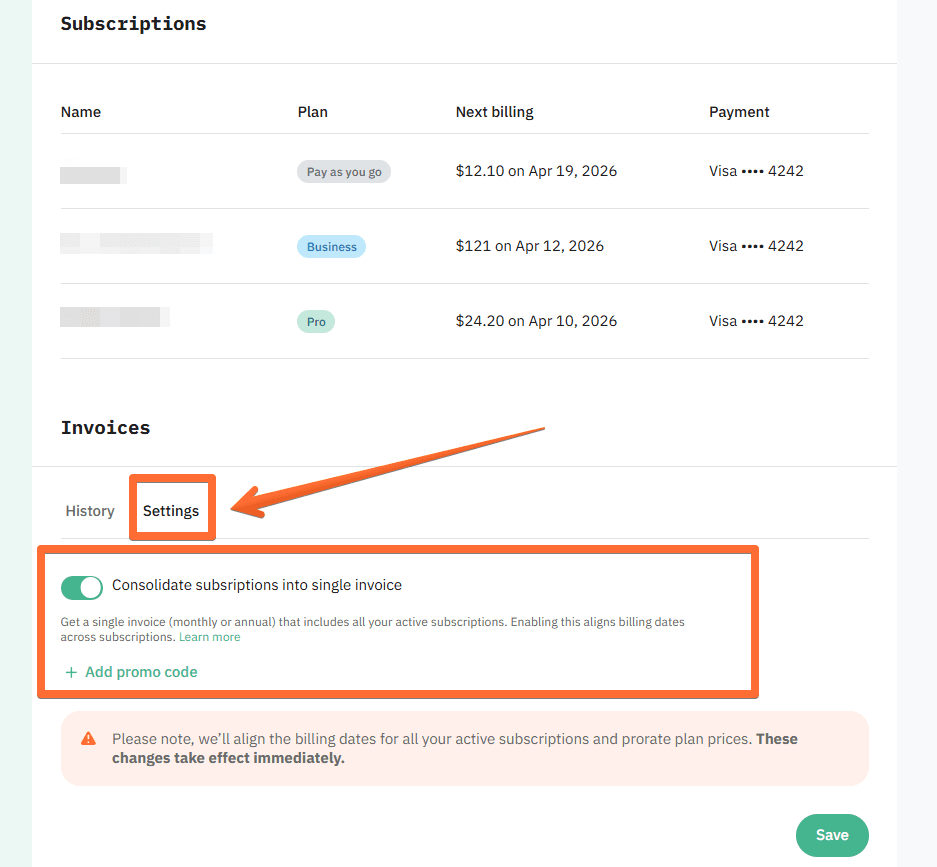
Task: Click the plus icon beside Add promo code
Action: coord(71,672)
